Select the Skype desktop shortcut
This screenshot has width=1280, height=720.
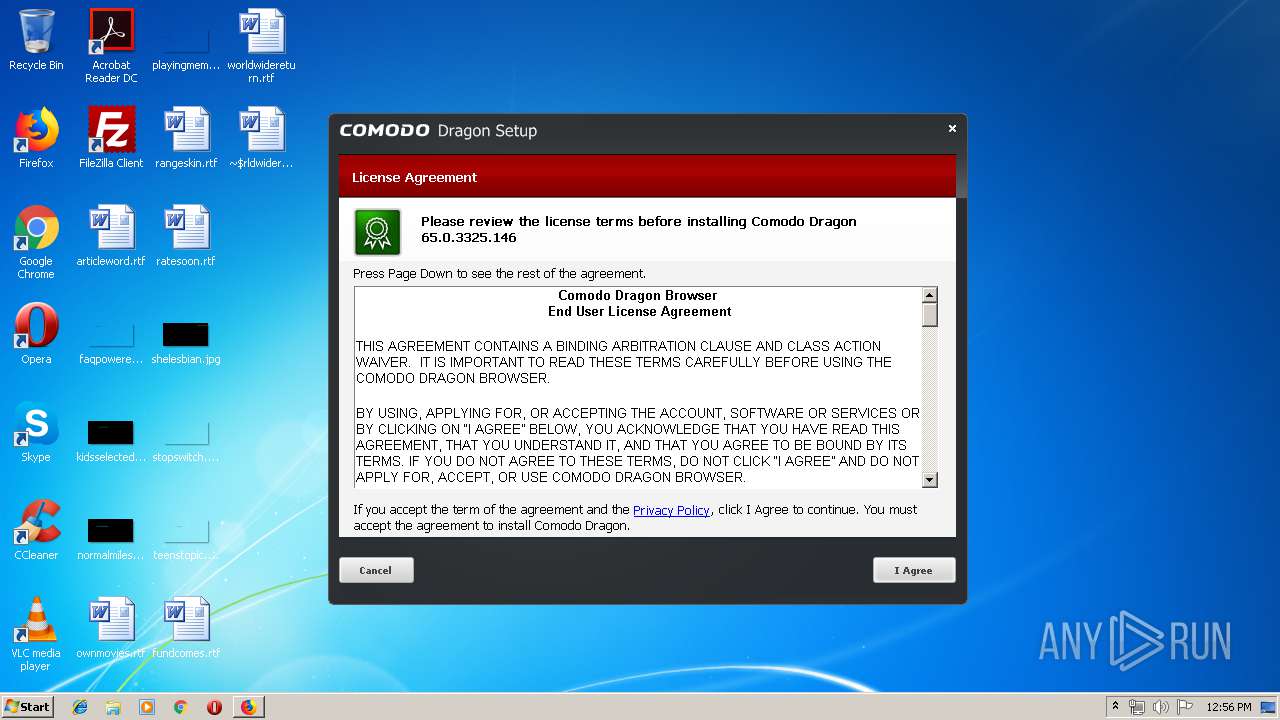[x=36, y=433]
